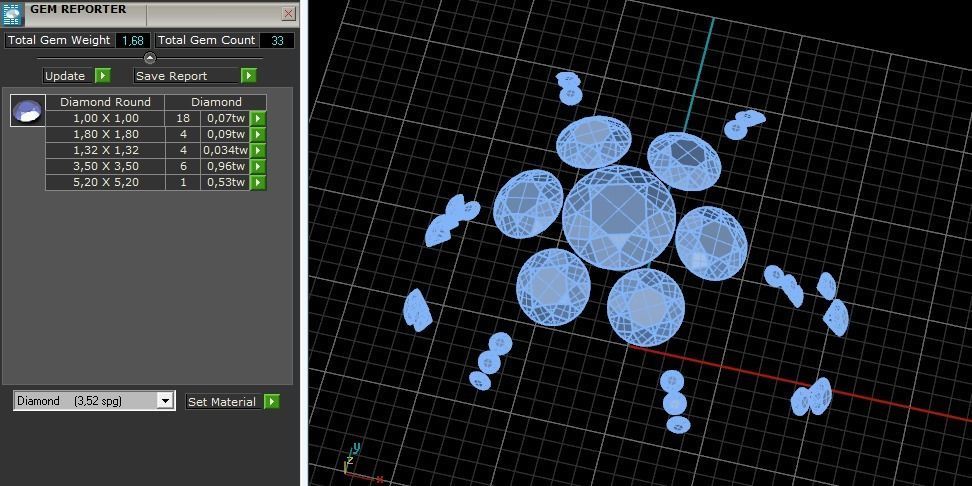The image size is (972, 486).
Task: Click green arrow on the 0,034tw row
Action: click(x=258, y=151)
